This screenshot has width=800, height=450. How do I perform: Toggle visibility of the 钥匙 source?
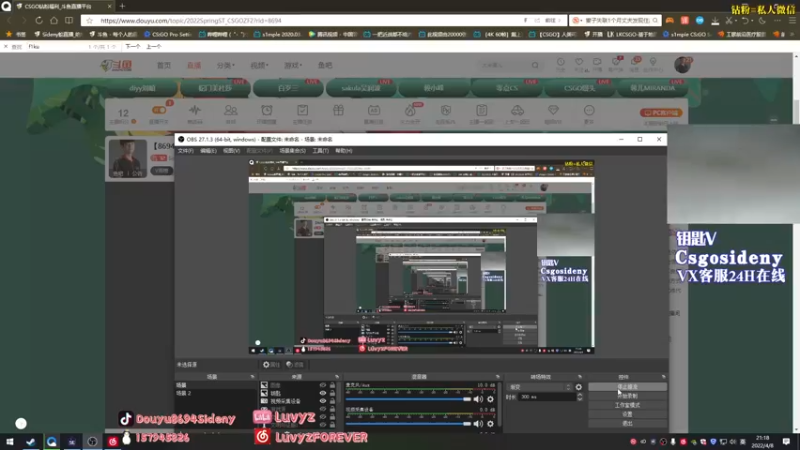tap(322, 393)
